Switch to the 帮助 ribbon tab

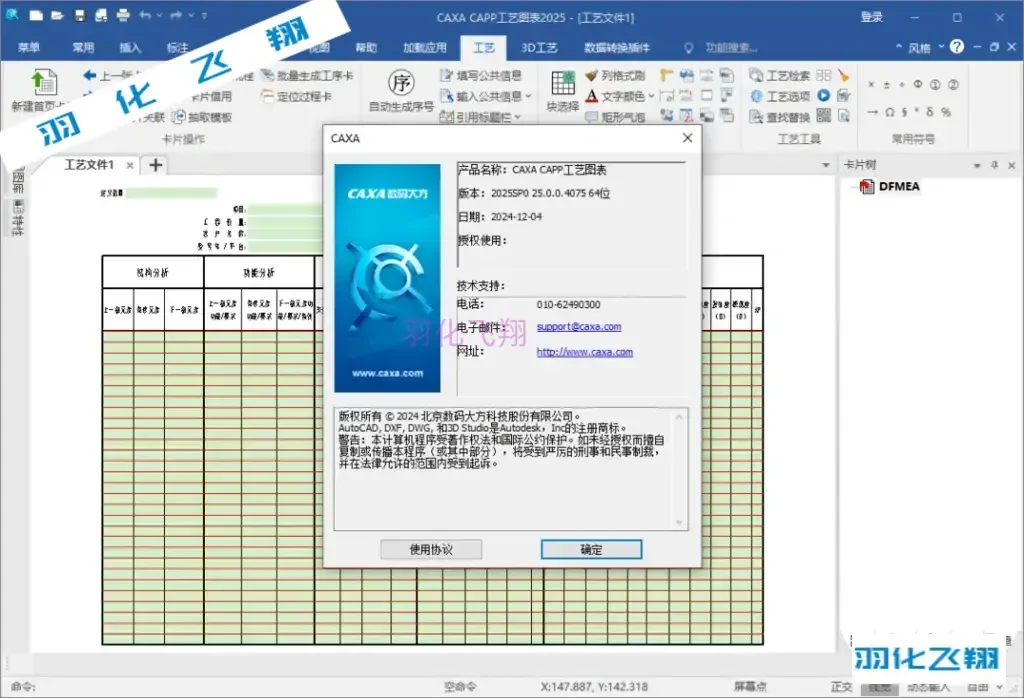(366, 47)
